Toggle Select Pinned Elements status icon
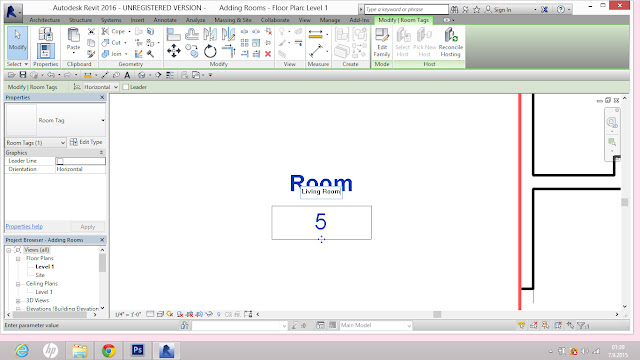Image resolution: width=640 pixels, height=360 pixels. coord(546,325)
